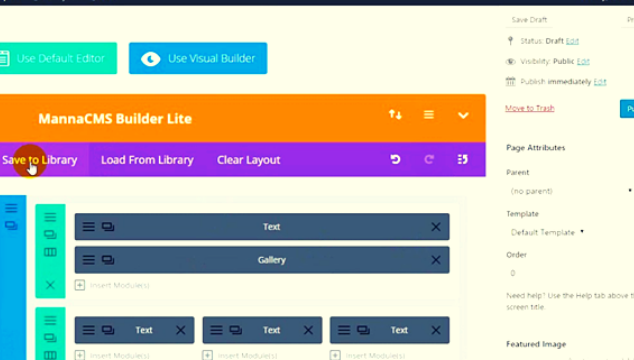Viewport: 634px width, 360px height.
Task: Open Load From Library
Action: pos(147,160)
